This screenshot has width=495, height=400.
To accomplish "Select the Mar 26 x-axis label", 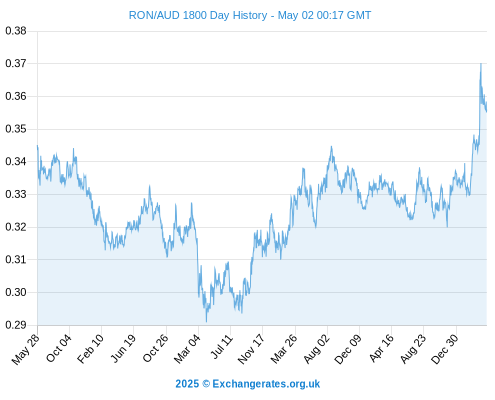I will click(284, 349).
